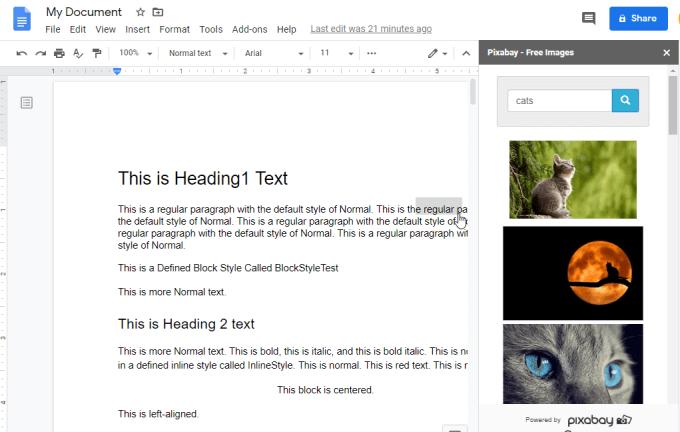The image size is (680, 432).
Task: Open the editing mode pencil dropdown
Action: tap(437, 53)
